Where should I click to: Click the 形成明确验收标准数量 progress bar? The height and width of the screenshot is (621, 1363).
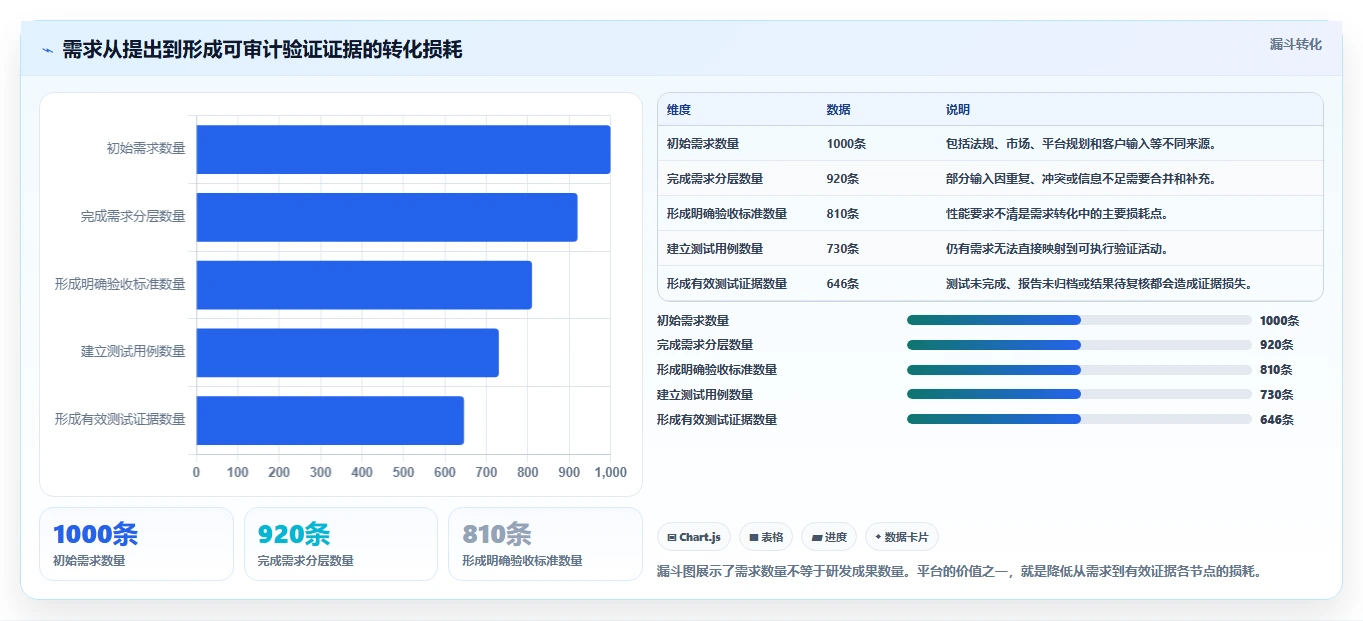click(1079, 369)
